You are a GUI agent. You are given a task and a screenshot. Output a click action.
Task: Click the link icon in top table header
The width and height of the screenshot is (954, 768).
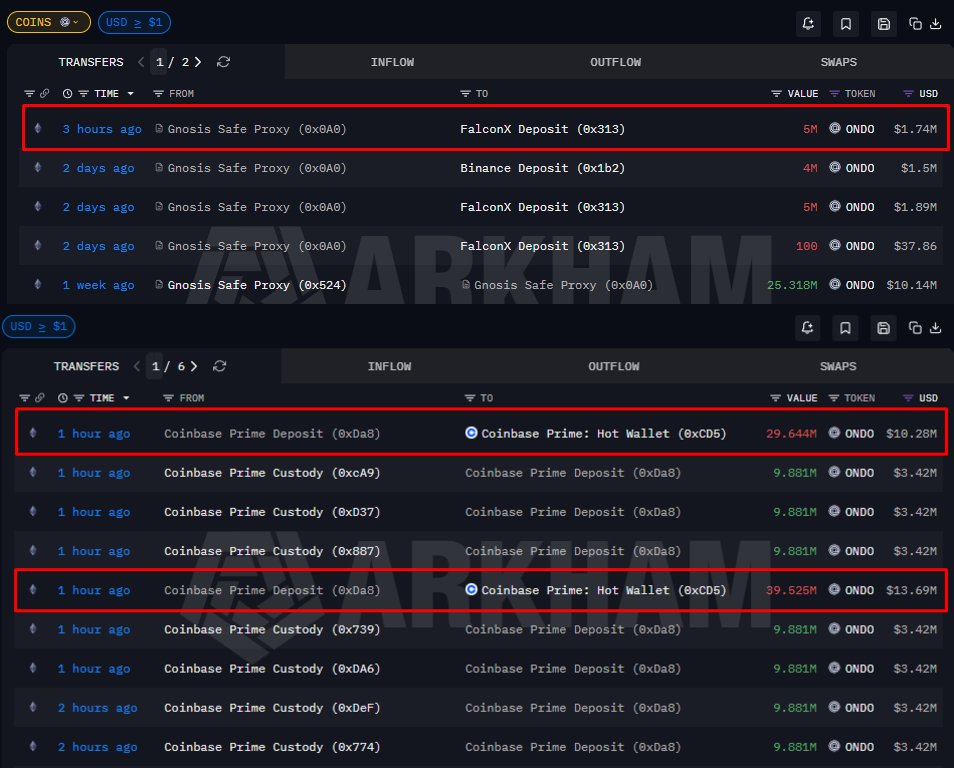coord(44,94)
